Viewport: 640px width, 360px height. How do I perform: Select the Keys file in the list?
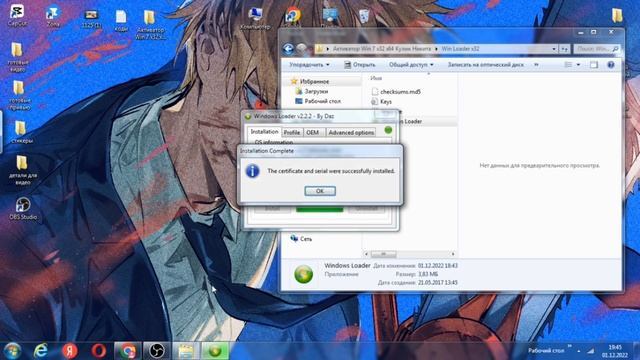point(386,102)
